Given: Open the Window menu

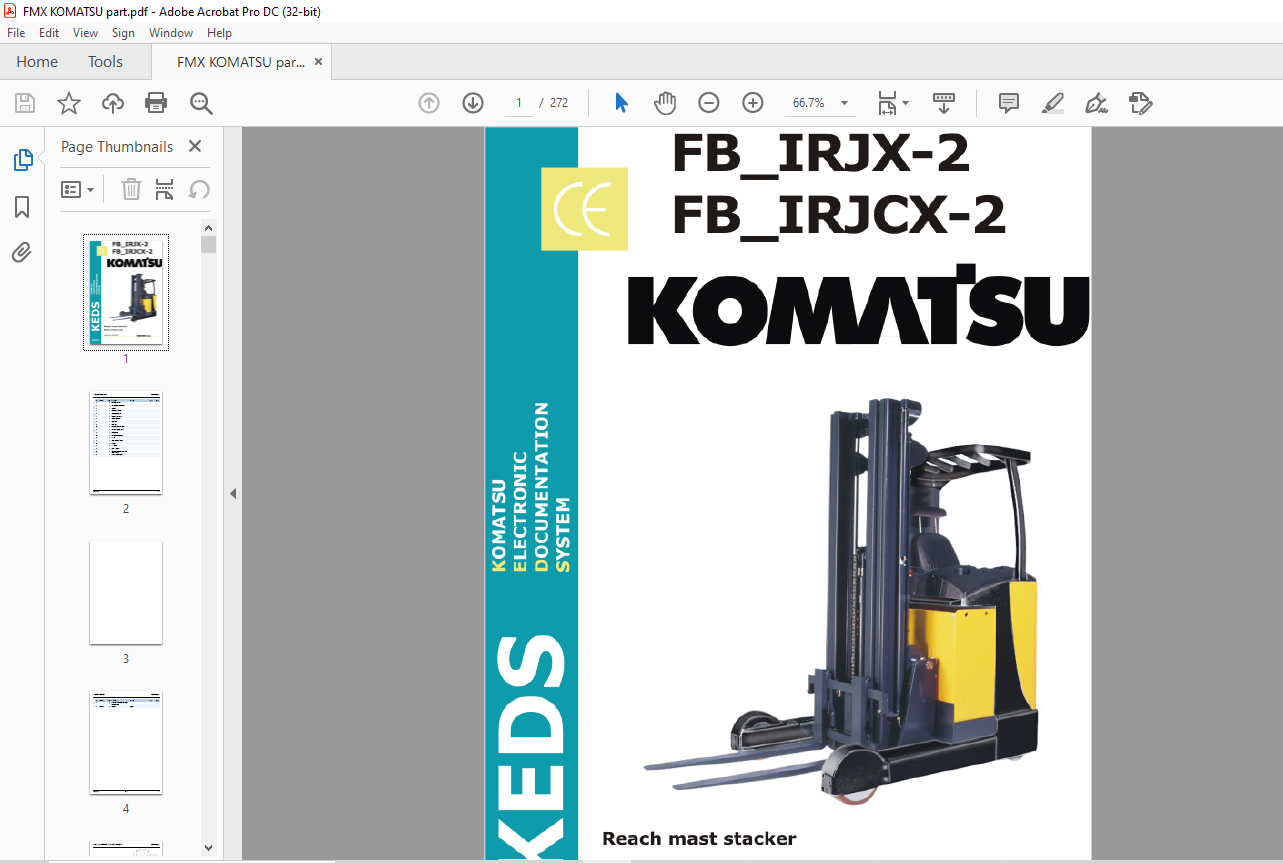Looking at the screenshot, I should coord(171,33).
